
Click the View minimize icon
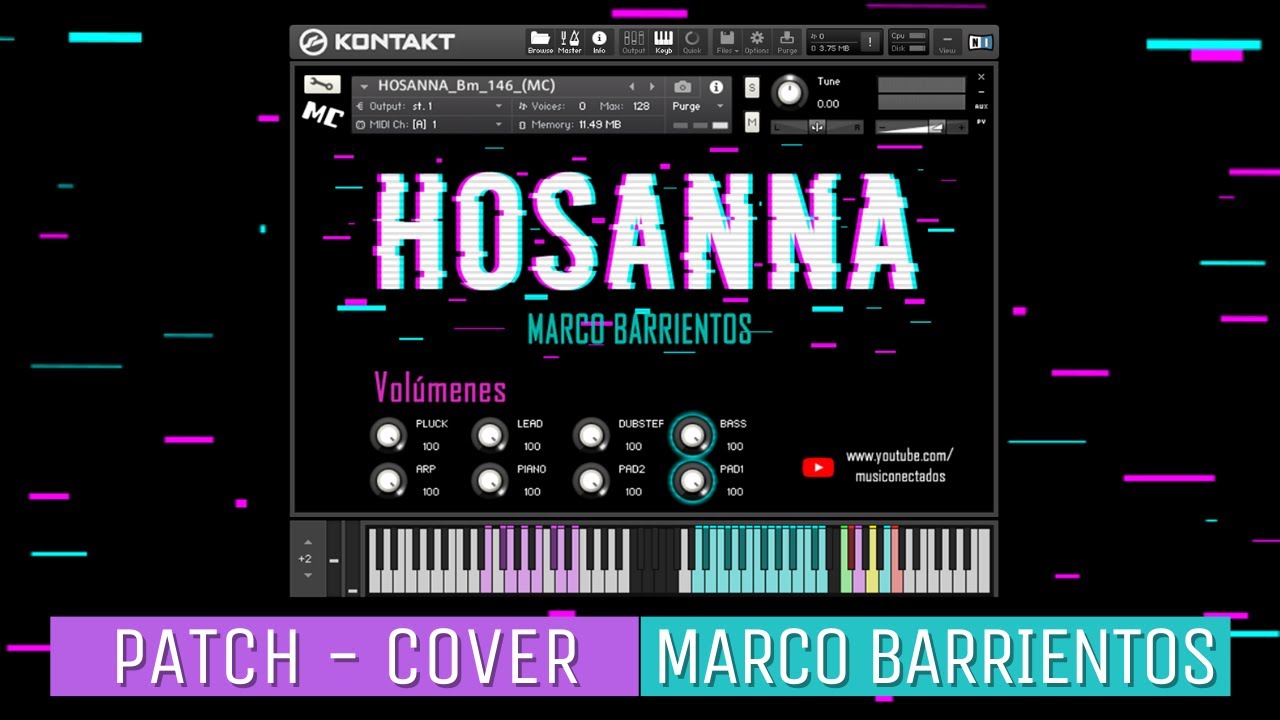point(947,42)
